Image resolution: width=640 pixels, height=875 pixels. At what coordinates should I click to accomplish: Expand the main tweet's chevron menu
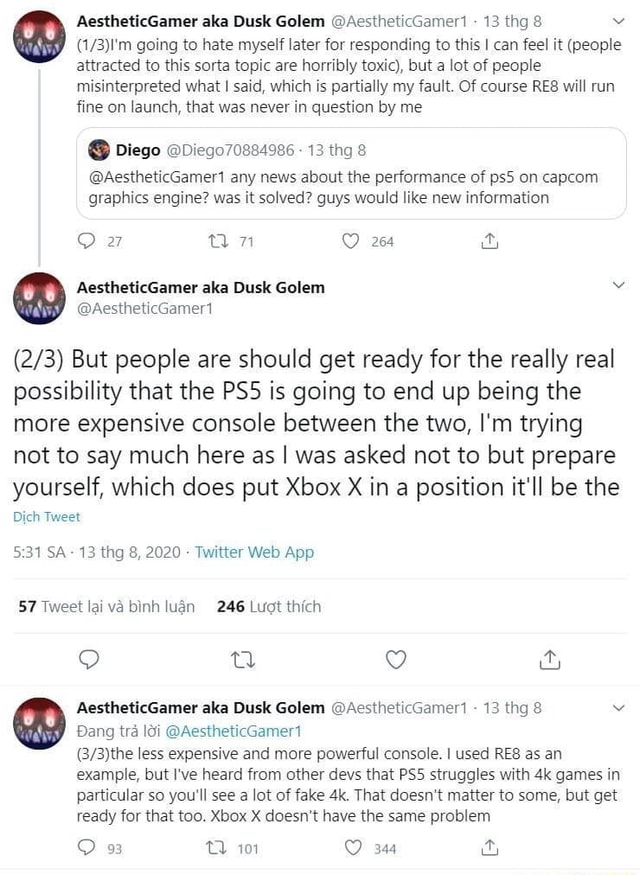pyautogui.click(x=617, y=287)
